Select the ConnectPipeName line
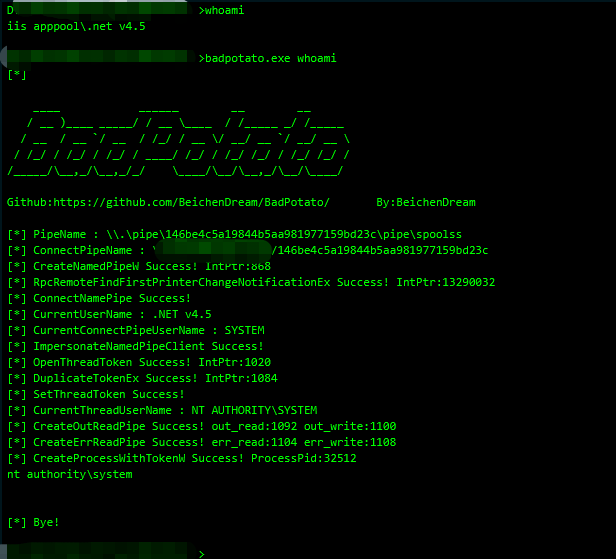 tap(248, 250)
